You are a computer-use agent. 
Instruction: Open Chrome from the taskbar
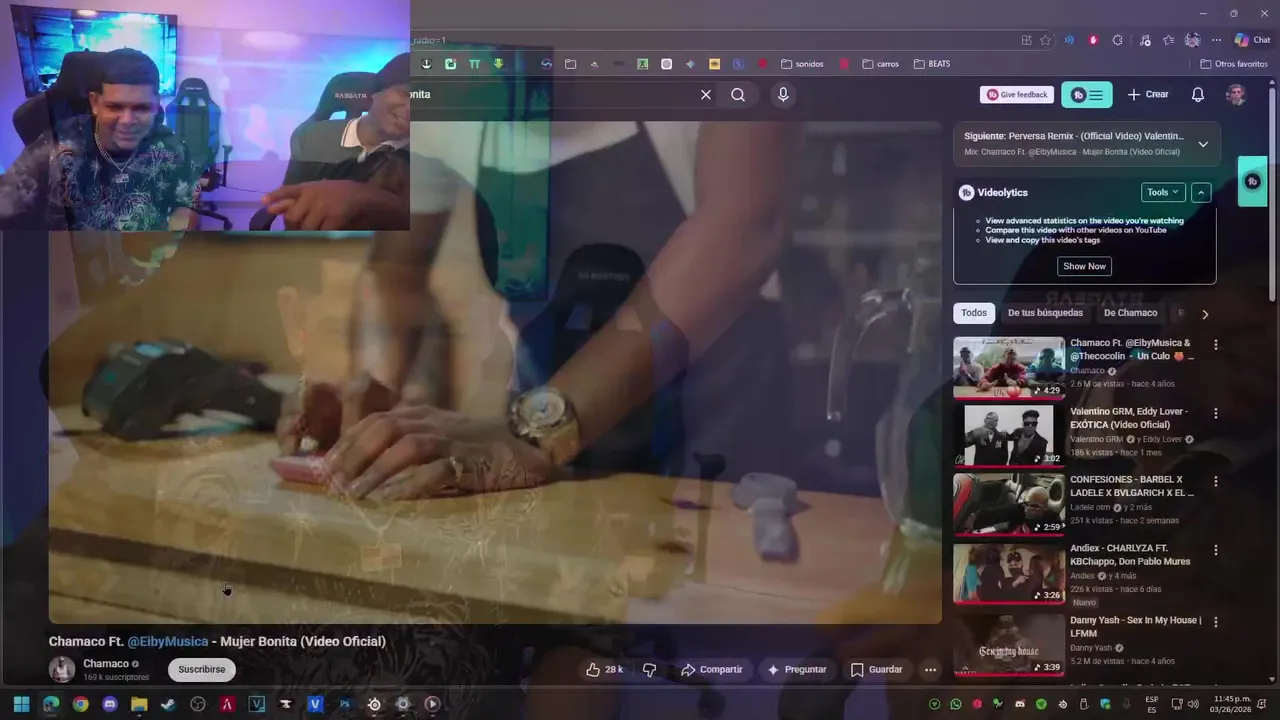click(80, 704)
